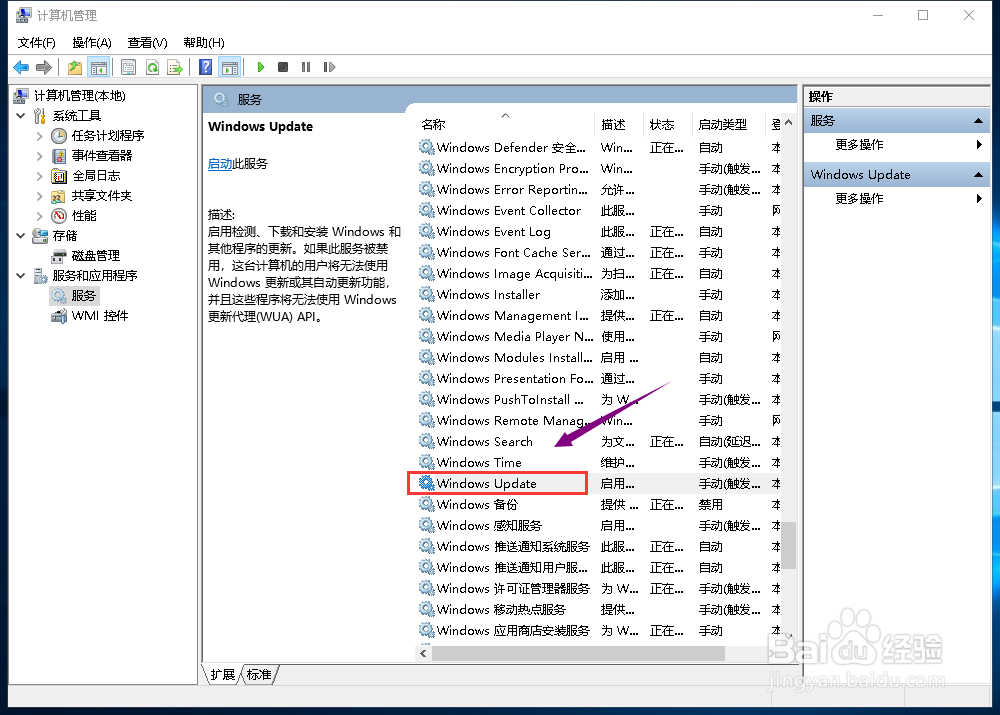Select Performance (性能) tree node
The width and height of the screenshot is (1000, 715).
click(x=84, y=216)
